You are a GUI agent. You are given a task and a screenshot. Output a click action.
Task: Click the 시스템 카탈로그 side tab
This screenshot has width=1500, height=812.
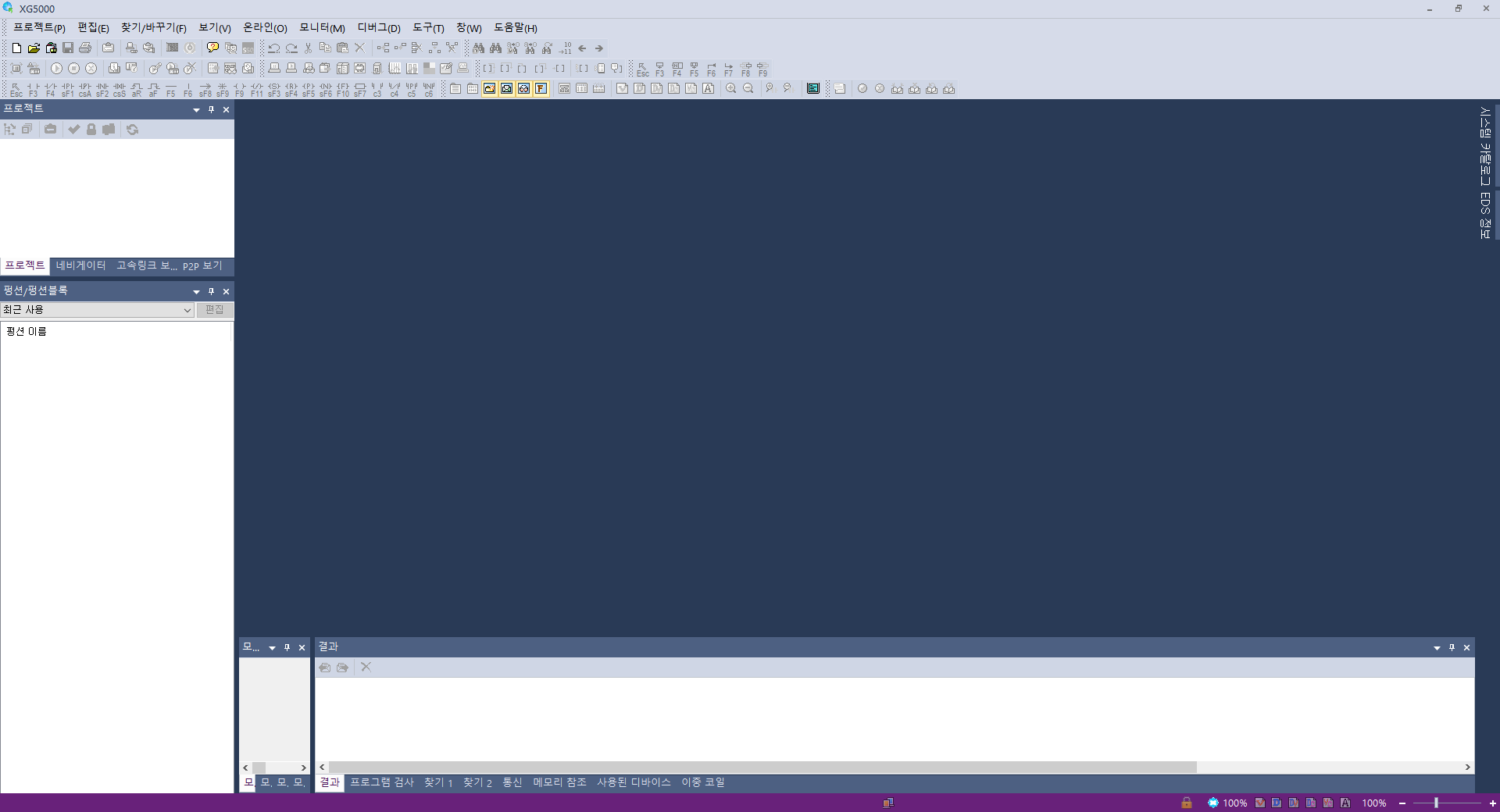point(1485,146)
